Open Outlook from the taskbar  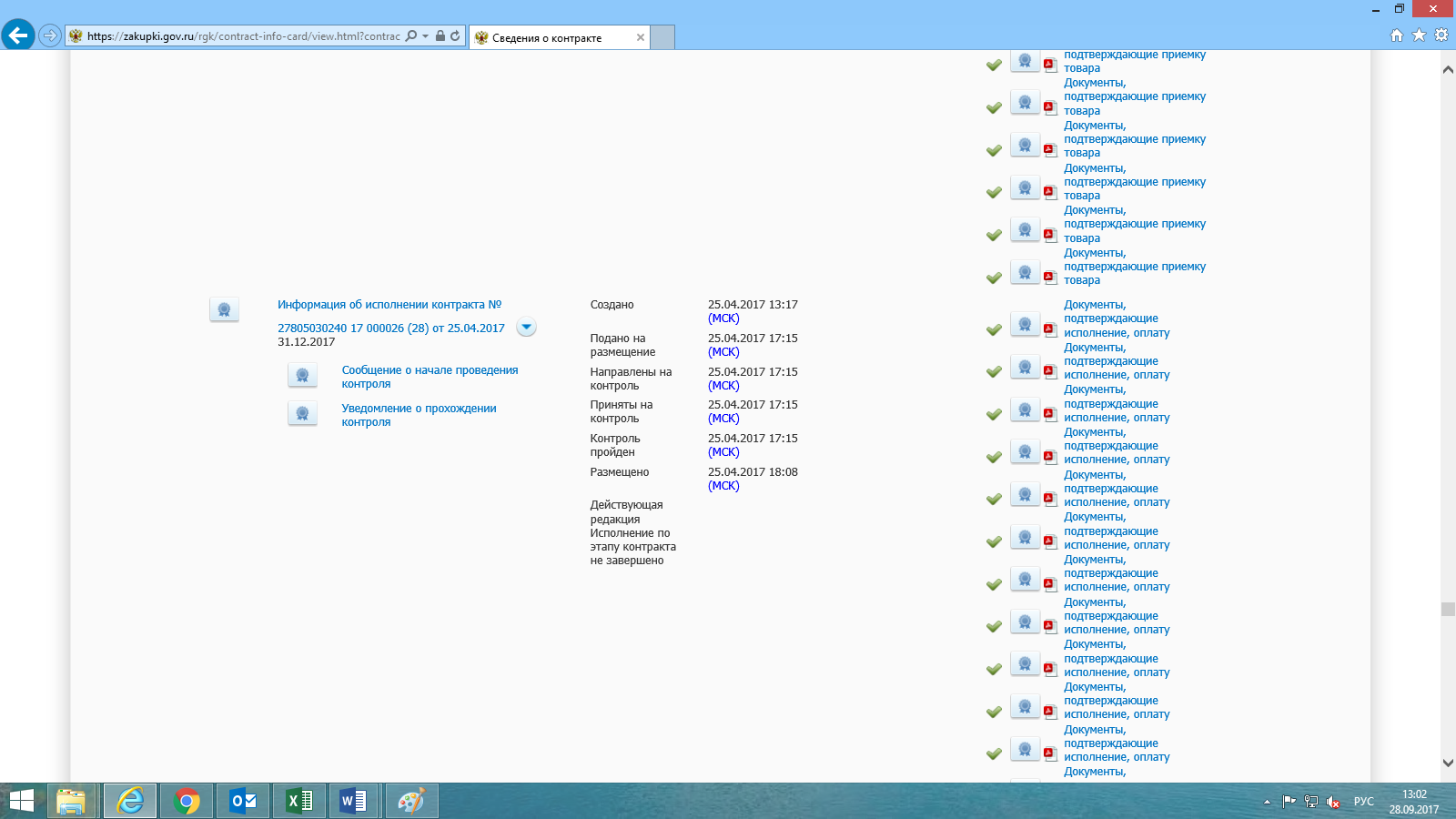243,801
